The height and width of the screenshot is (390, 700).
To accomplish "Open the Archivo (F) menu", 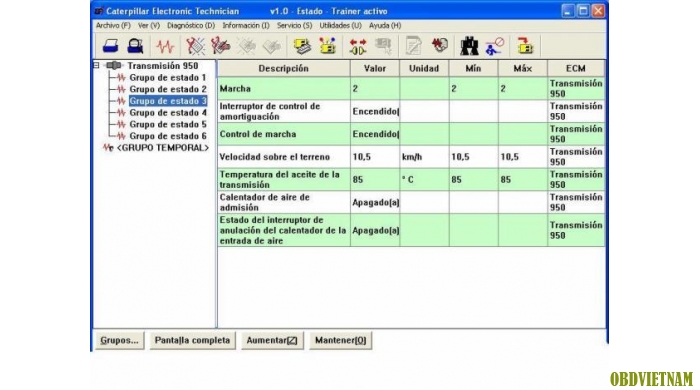I will tap(113, 25).
